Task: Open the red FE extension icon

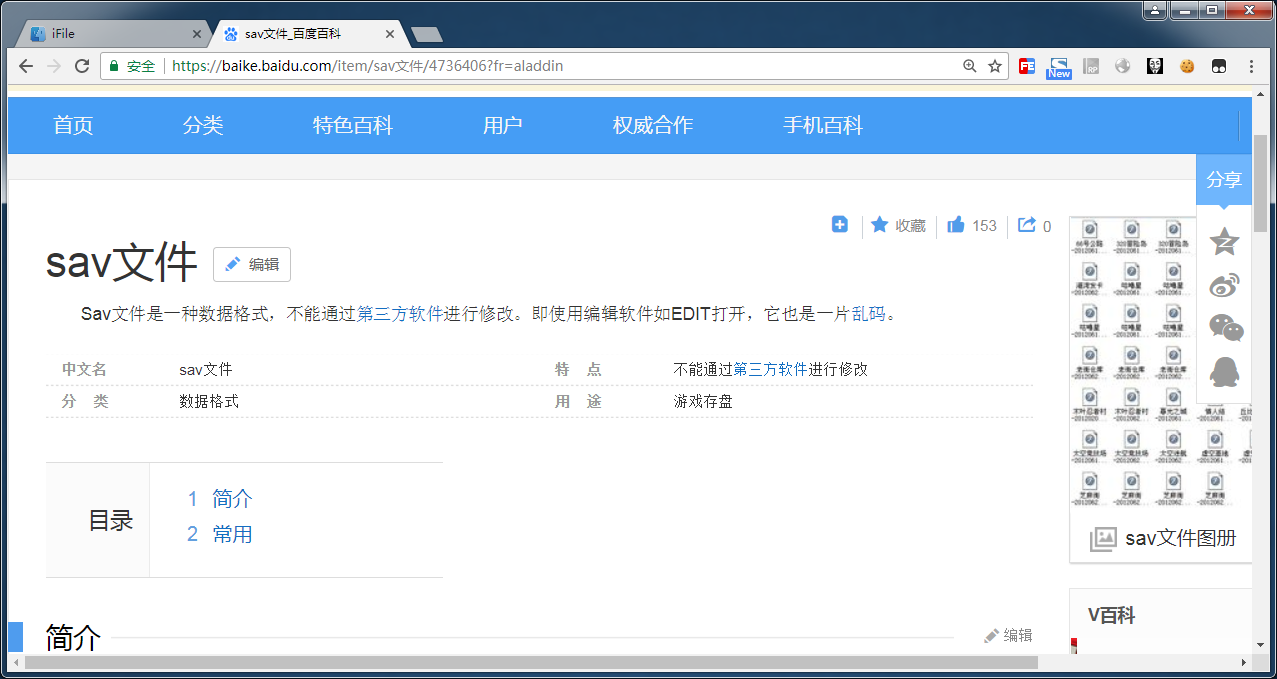Action: (1027, 66)
